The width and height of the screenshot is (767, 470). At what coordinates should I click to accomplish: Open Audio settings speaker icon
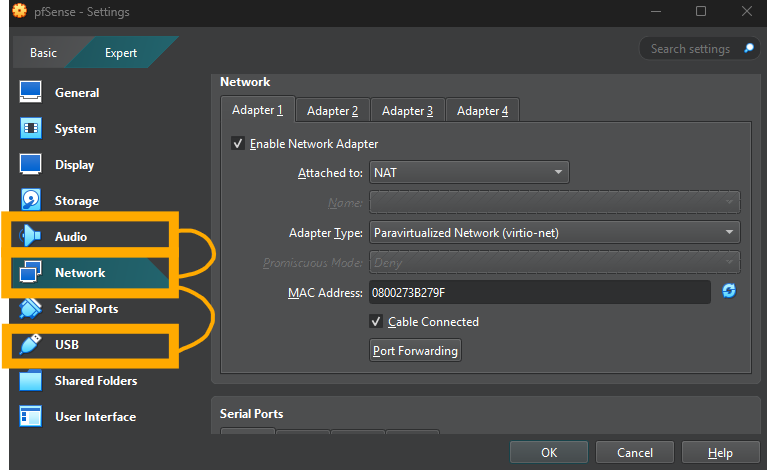[x=30, y=236]
